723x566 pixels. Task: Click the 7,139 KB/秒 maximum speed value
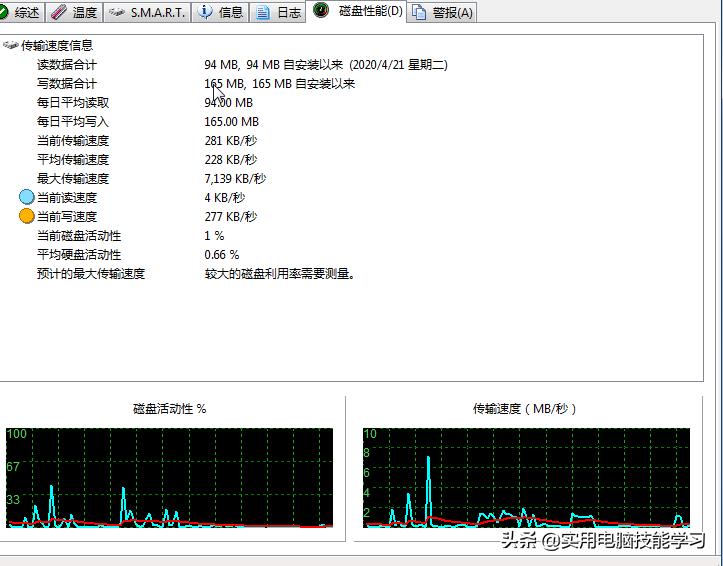[235, 178]
